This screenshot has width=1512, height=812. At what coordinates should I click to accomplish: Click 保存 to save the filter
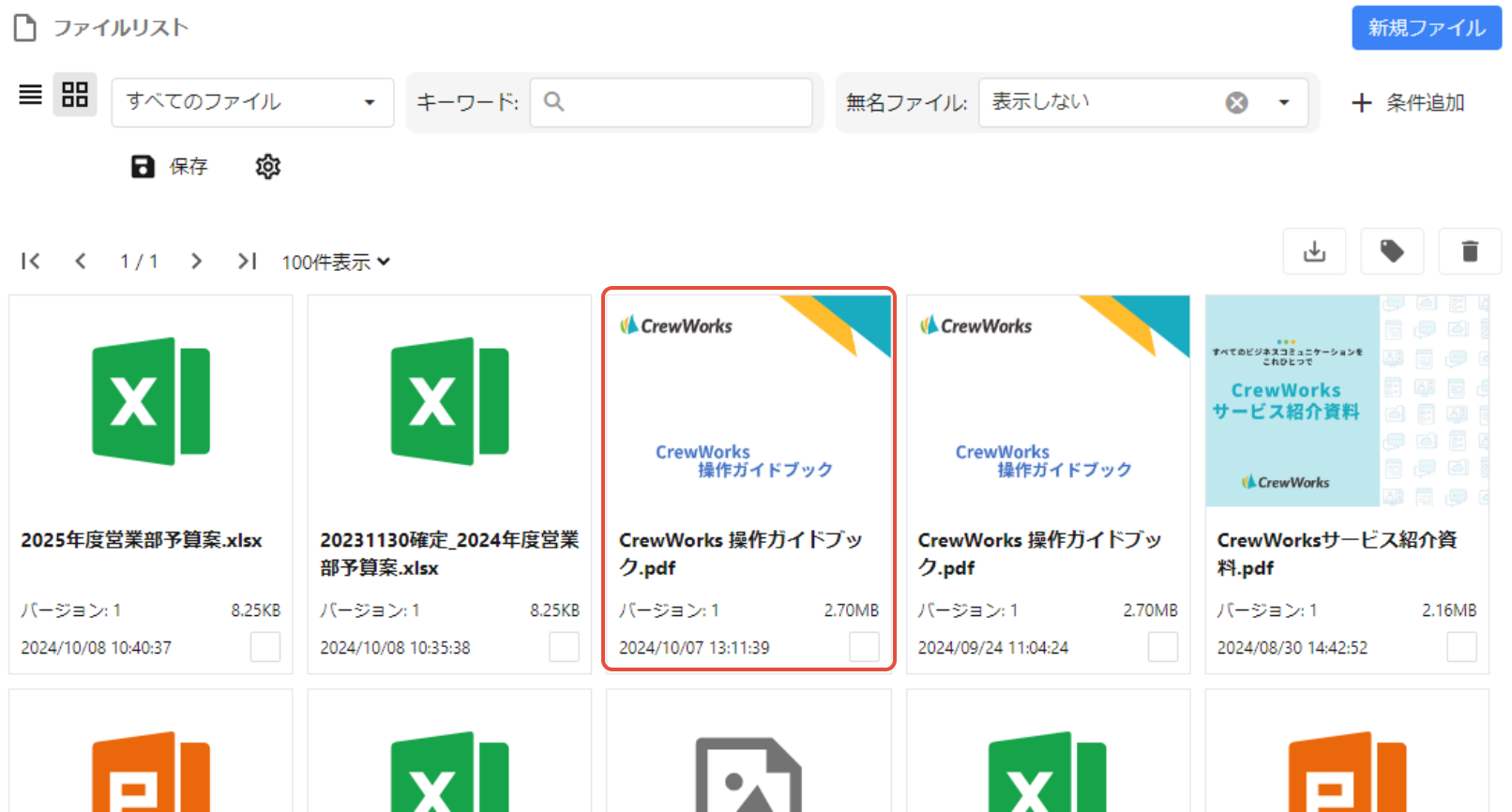pos(169,167)
